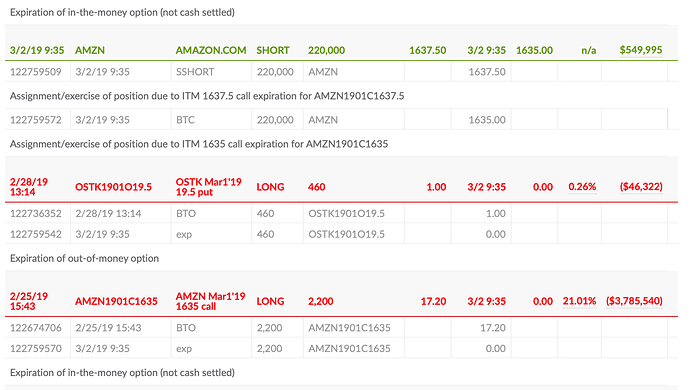Click the ($3,785,540) loss value
This screenshot has width=690, height=390.
[634, 301]
